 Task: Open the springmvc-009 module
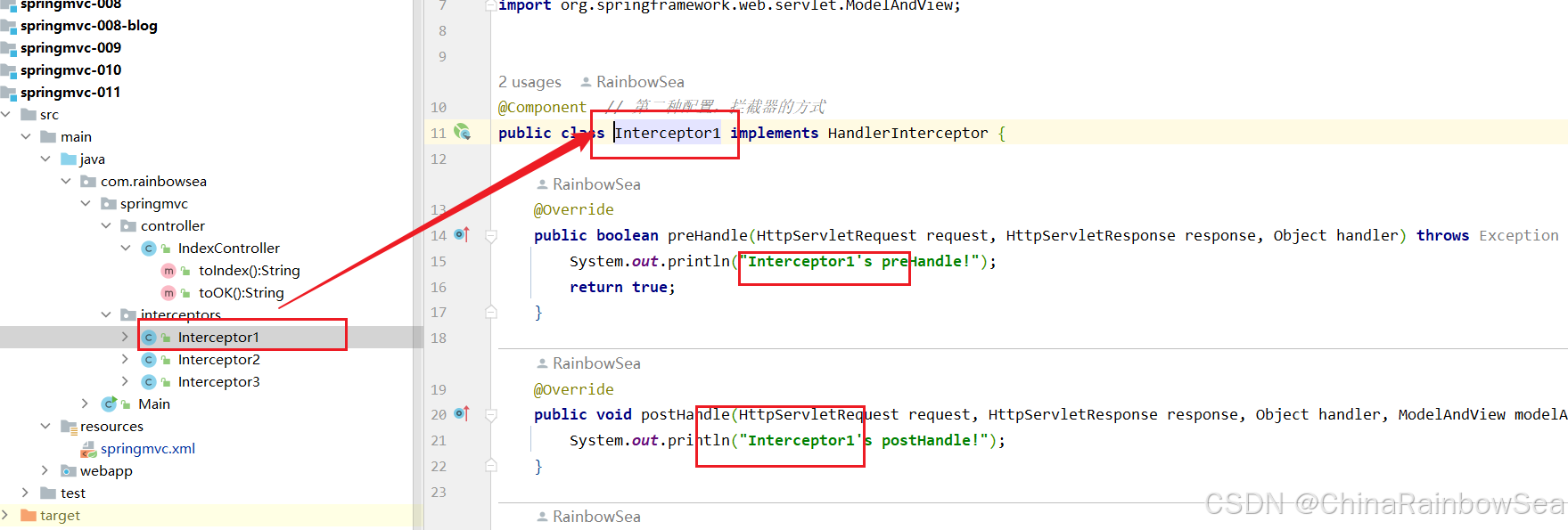click(x=70, y=48)
